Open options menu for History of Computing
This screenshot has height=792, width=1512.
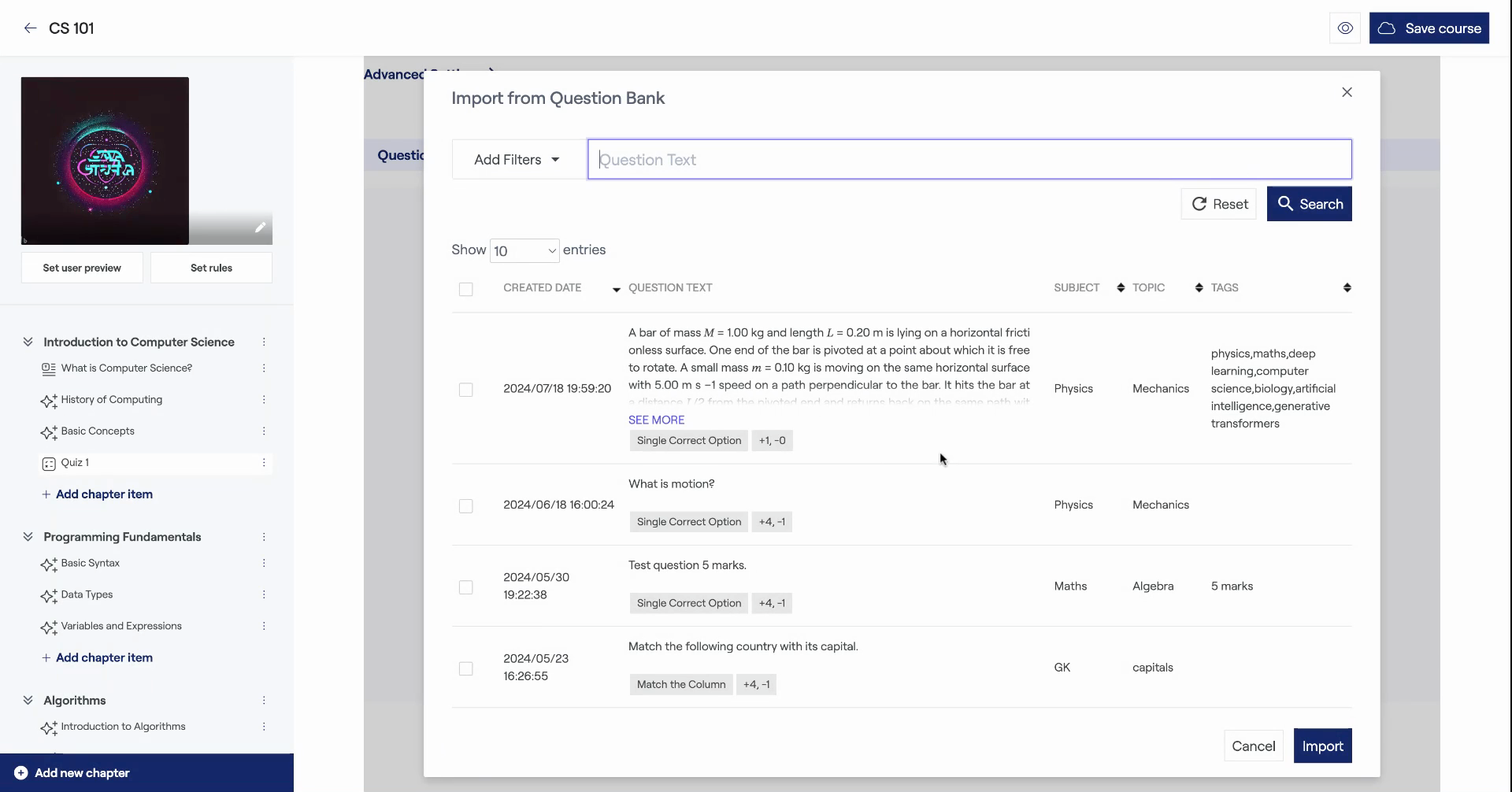(264, 400)
